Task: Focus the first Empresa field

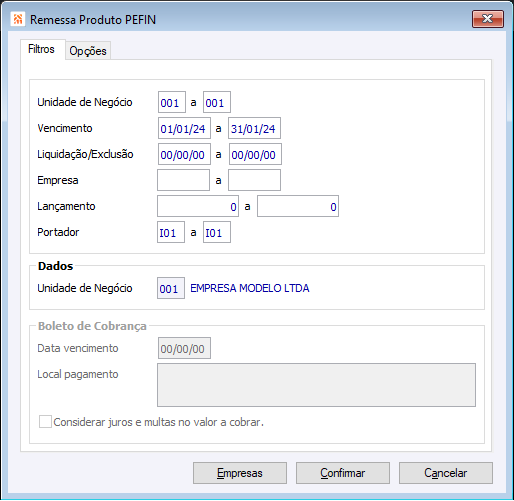Action: (183, 180)
